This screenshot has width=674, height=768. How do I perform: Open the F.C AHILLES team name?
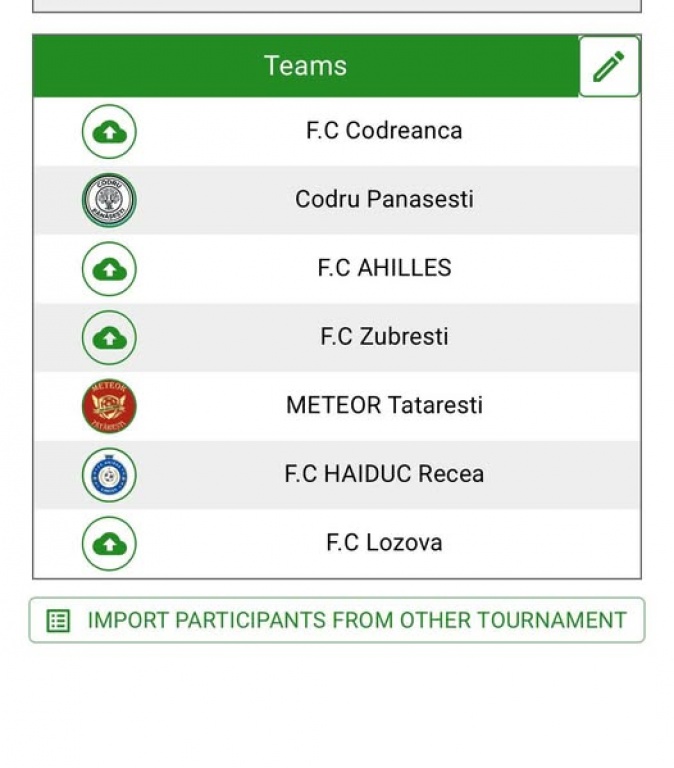tap(384, 268)
